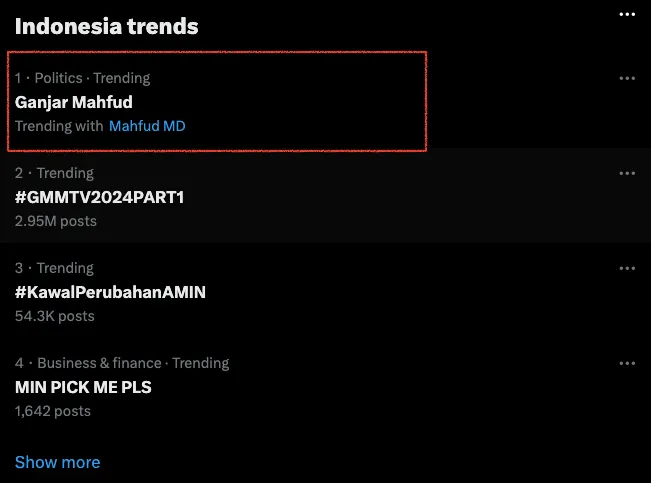Open more options for MIN PICK ME PLS
651x483 pixels.
627,363
